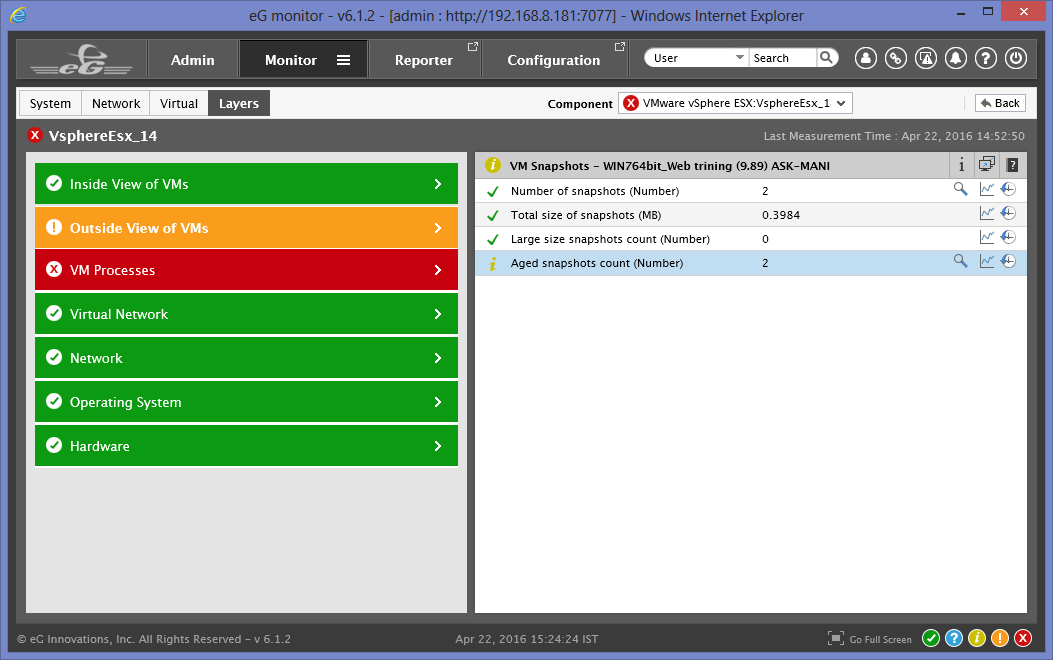1053x660 pixels.
Task: Click the power sign-out icon
Action: [1016, 58]
